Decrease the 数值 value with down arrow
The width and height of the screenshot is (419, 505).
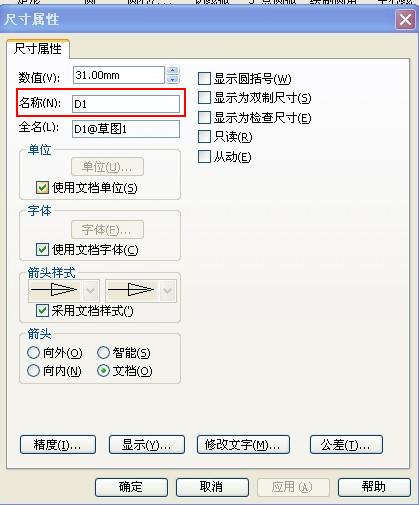(172, 79)
